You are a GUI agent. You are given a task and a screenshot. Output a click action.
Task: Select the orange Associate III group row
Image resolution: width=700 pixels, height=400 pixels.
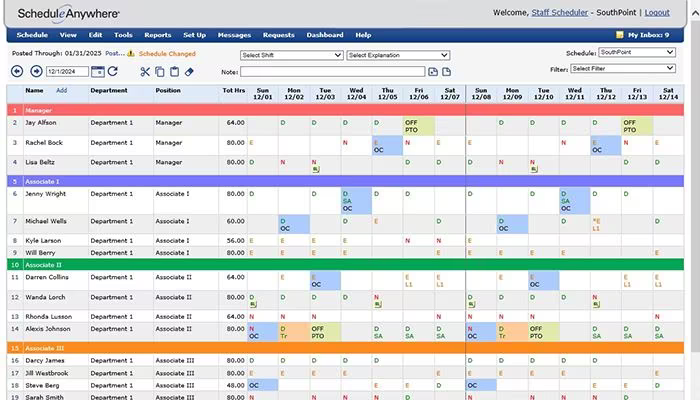[345, 348]
